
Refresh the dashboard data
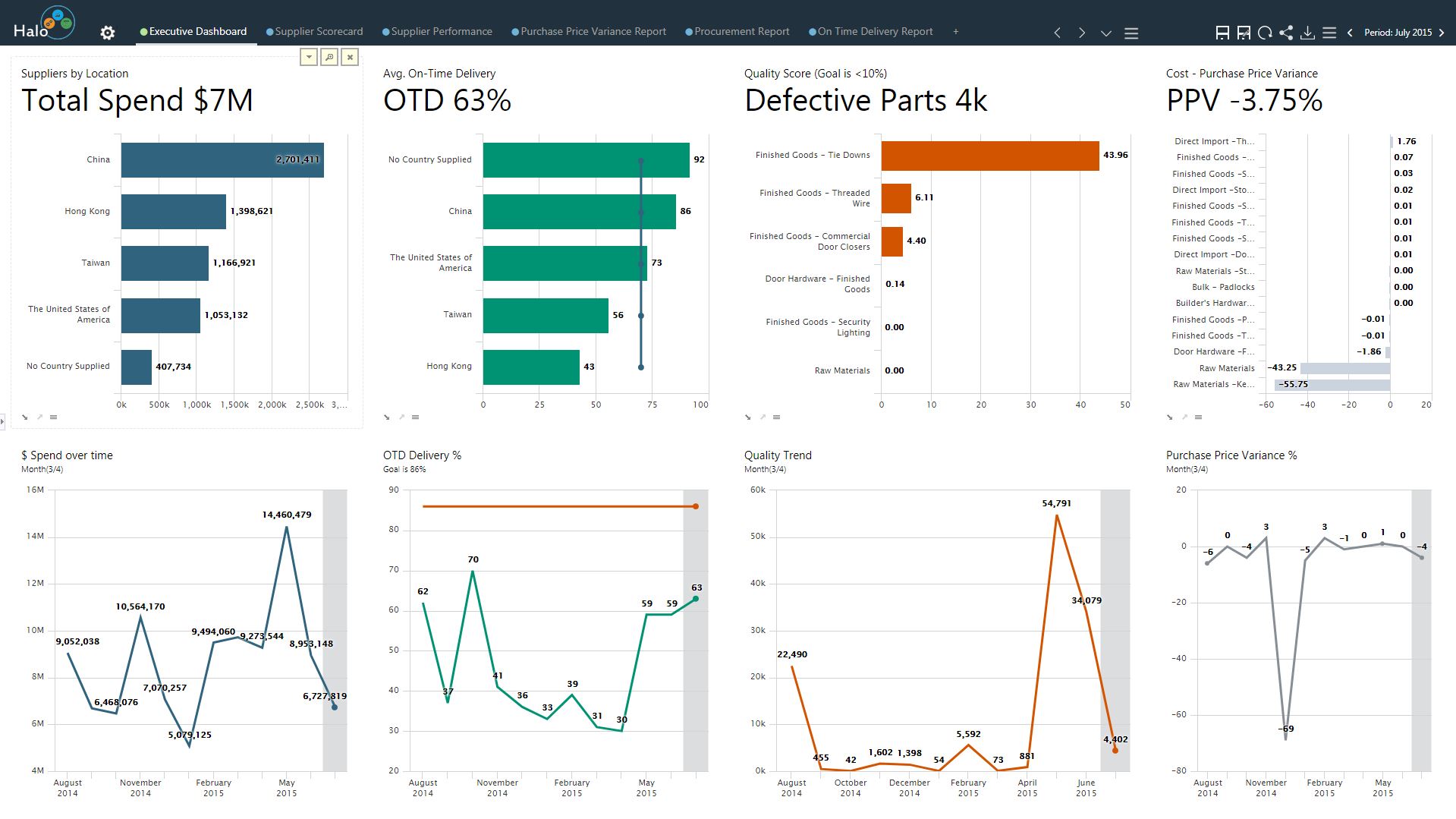coord(1265,33)
